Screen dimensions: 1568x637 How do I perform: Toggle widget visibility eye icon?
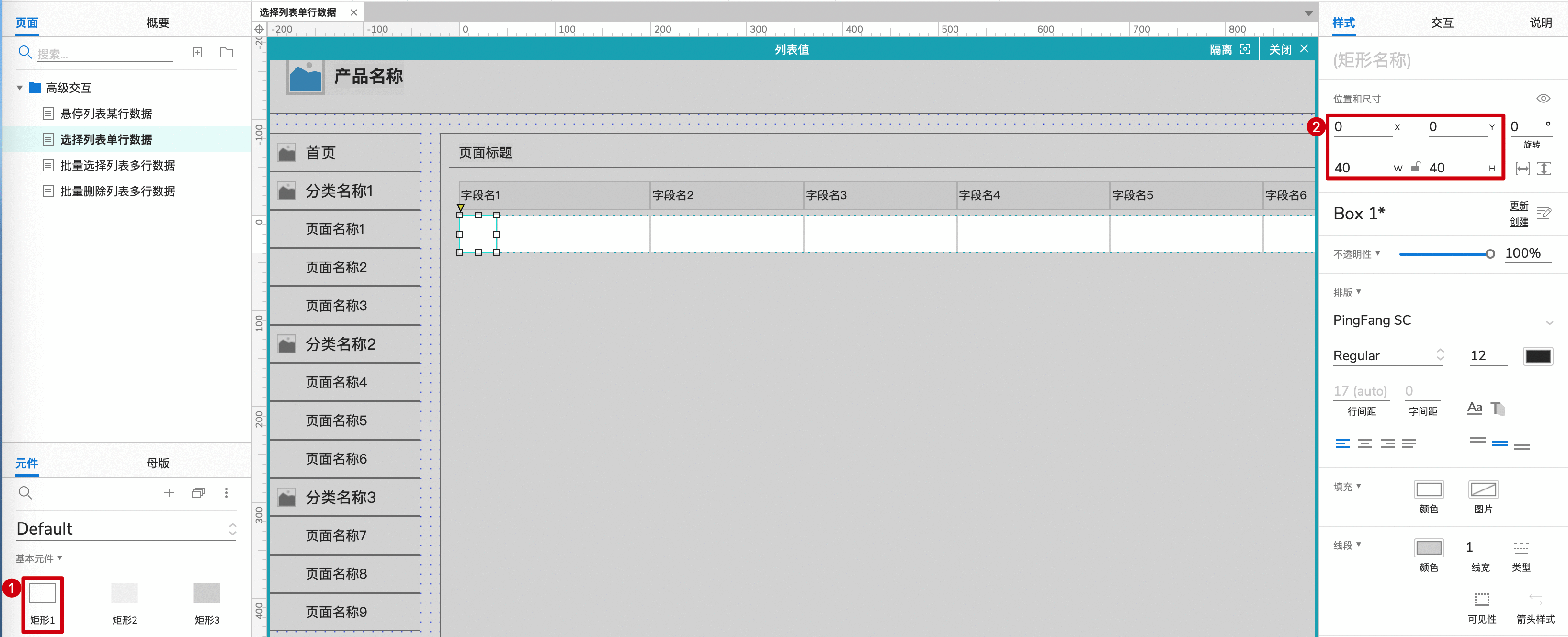click(1543, 99)
